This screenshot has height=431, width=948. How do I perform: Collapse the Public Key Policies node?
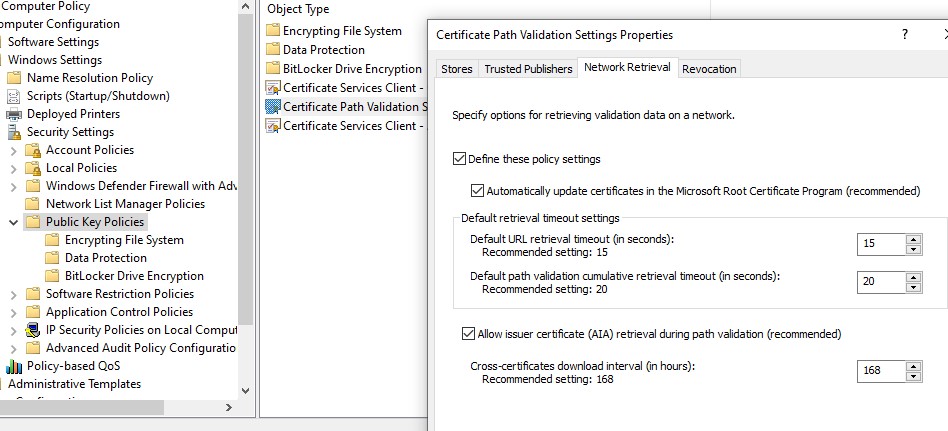13,222
